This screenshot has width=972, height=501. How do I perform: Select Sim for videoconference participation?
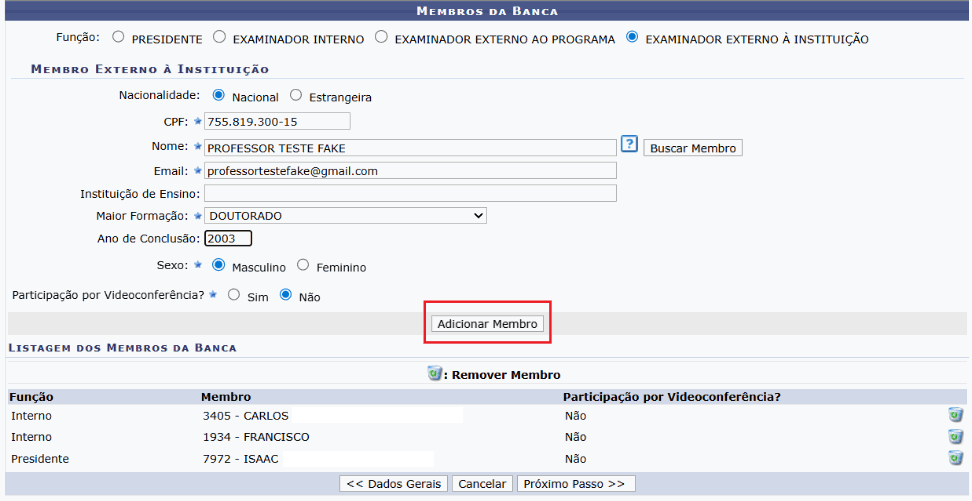click(234, 296)
